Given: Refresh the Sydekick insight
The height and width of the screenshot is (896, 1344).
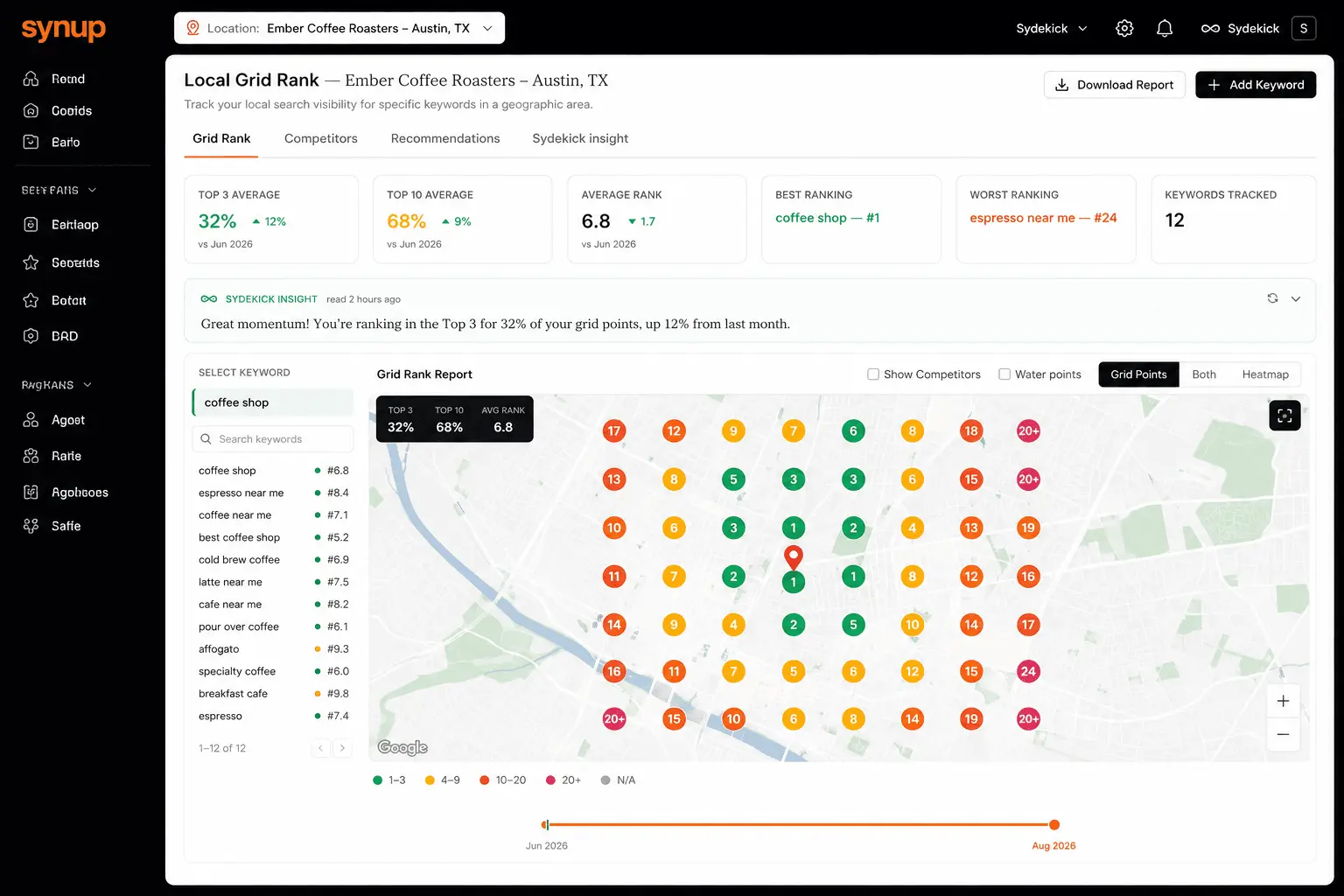Looking at the screenshot, I should pyautogui.click(x=1272, y=298).
